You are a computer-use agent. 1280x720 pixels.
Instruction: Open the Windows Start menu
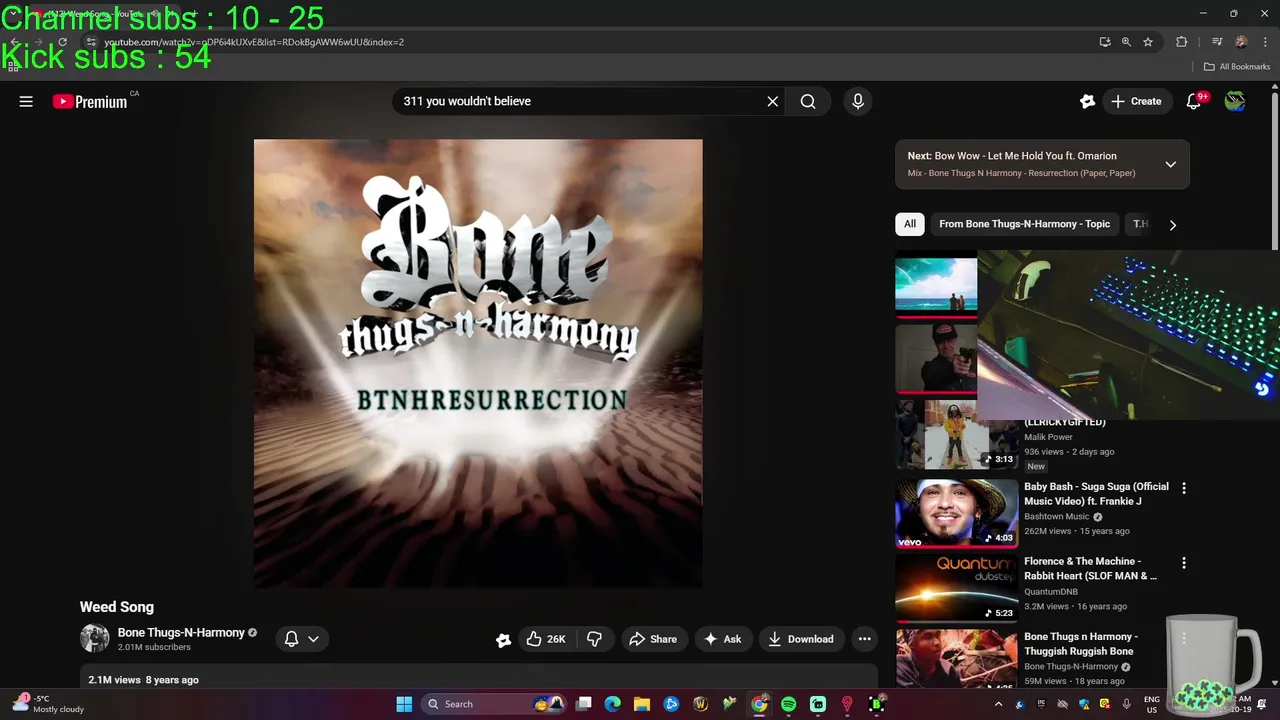[x=404, y=704]
